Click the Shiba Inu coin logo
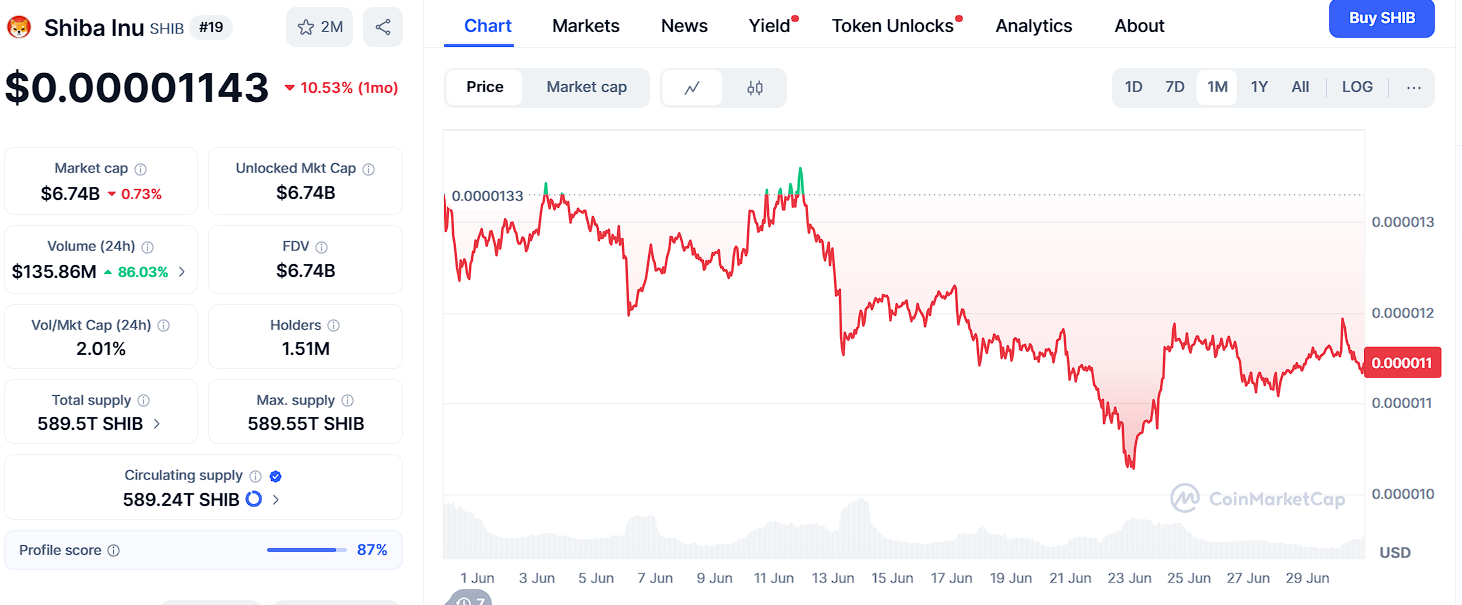This screenshot has height=605, width=1462. pyautogui.click(x=19, y=27)
